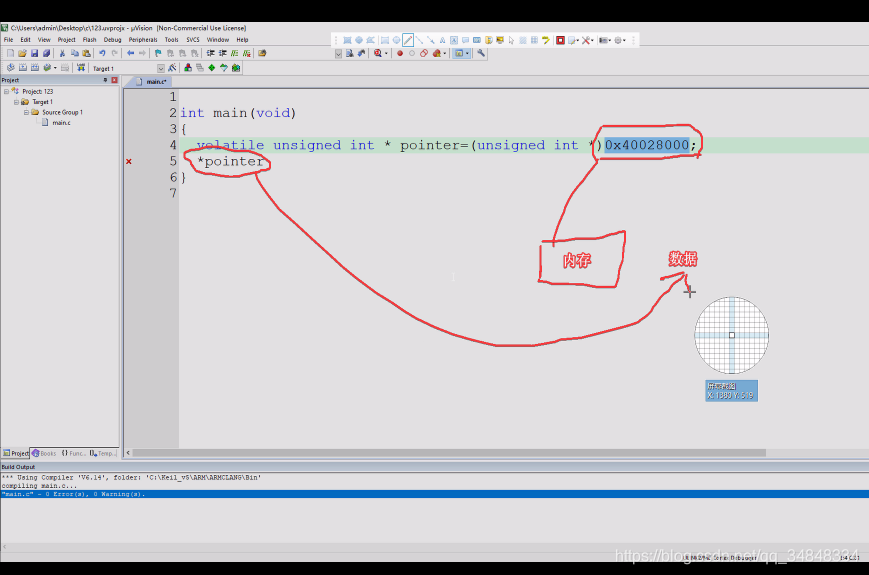Screen dimensions: 869x575
Task: Click the Paste icon
Action: [86, 53]
